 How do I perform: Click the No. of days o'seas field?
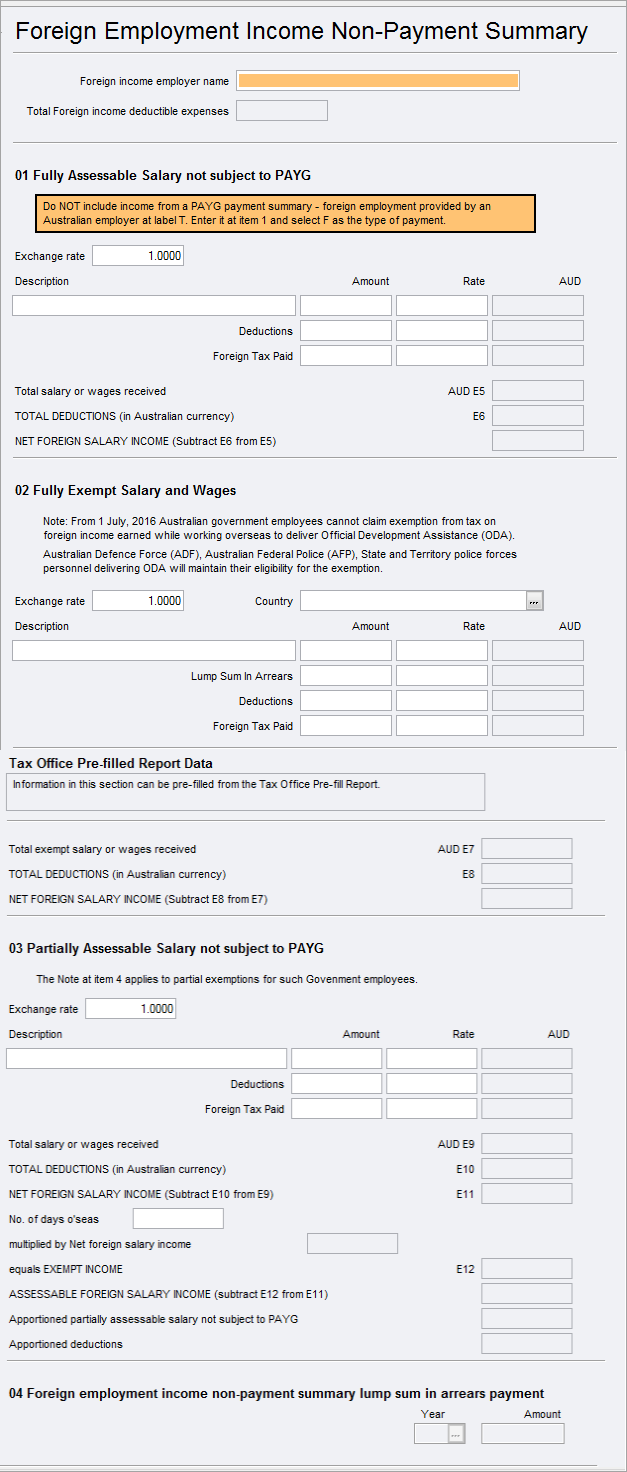coord(178,1219)
